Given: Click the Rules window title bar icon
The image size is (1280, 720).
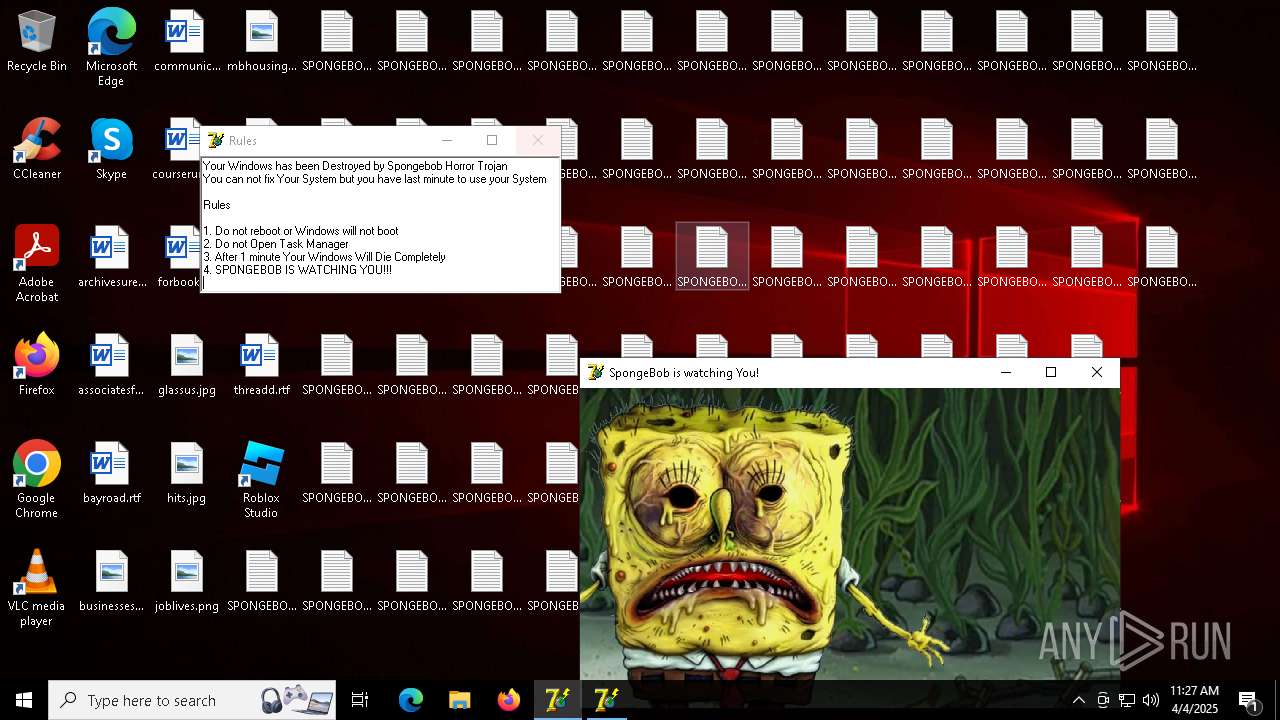Looking at the screenshot, I should point(215,141).
